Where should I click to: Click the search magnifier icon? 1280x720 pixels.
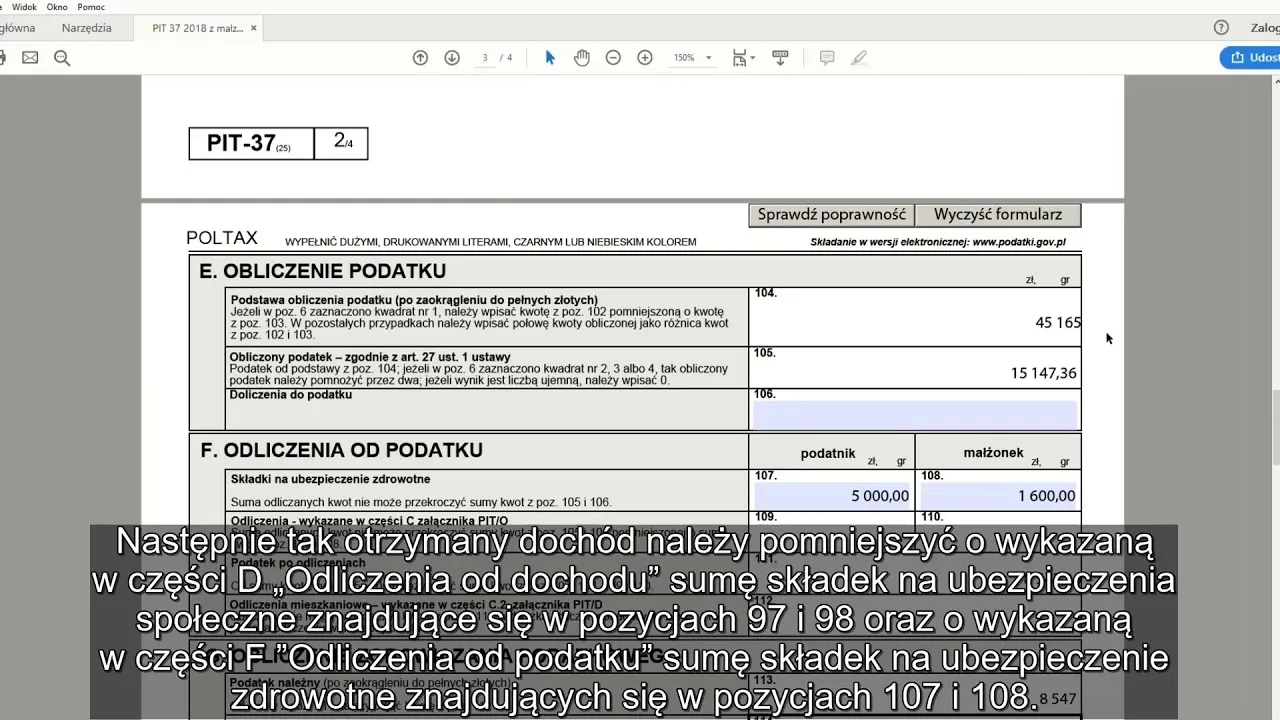(62, 57)
